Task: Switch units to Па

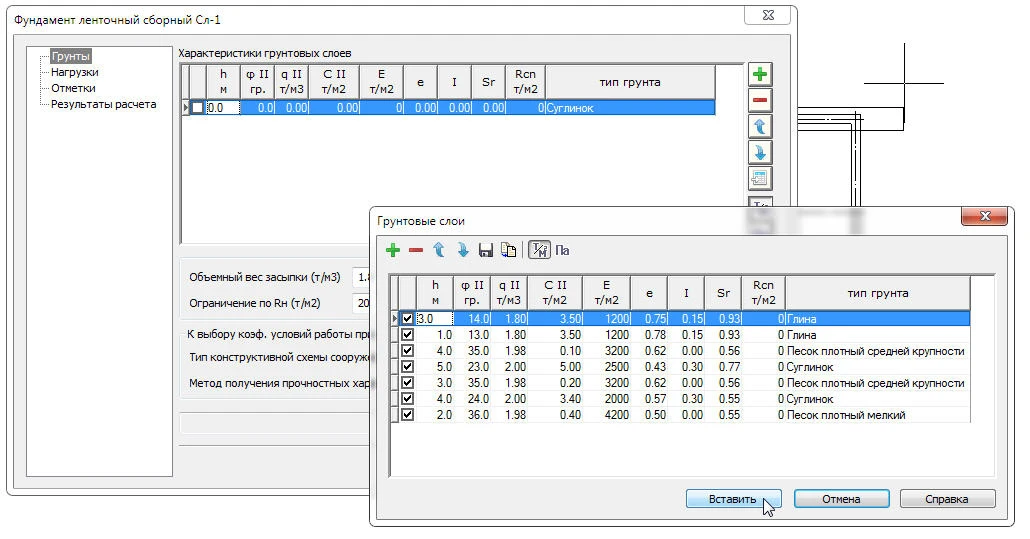Action: tap(562, 250)
